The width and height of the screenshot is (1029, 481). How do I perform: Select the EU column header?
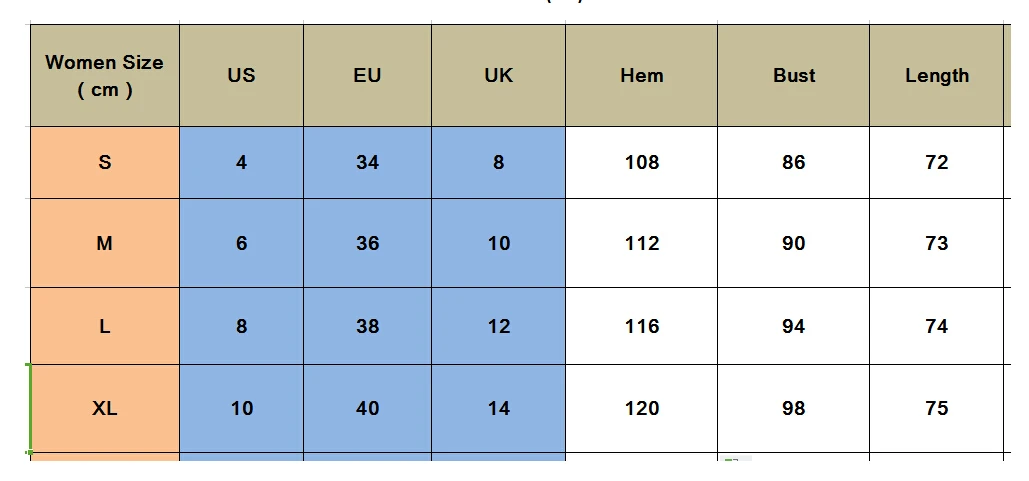367,75
